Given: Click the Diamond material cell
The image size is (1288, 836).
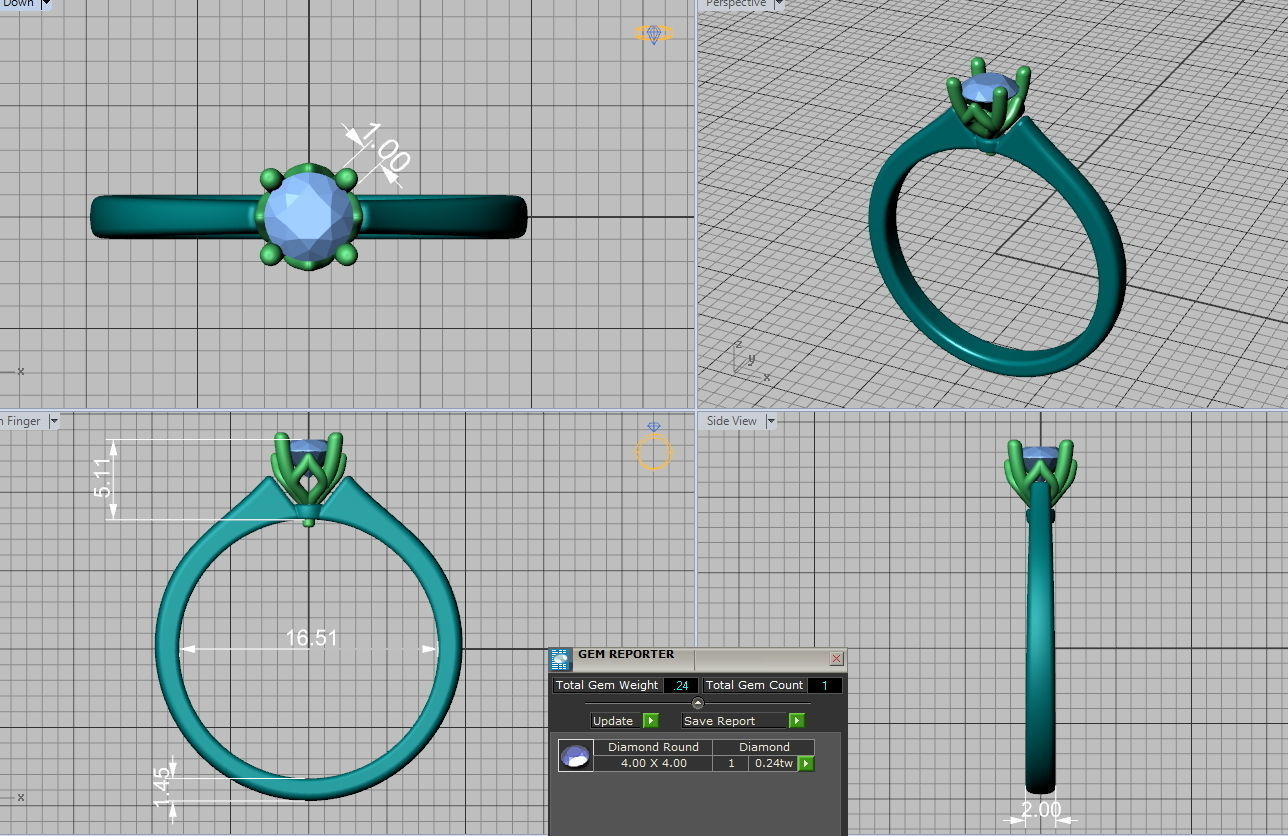Looking at the screenshot, I should [x=764, y=747].
